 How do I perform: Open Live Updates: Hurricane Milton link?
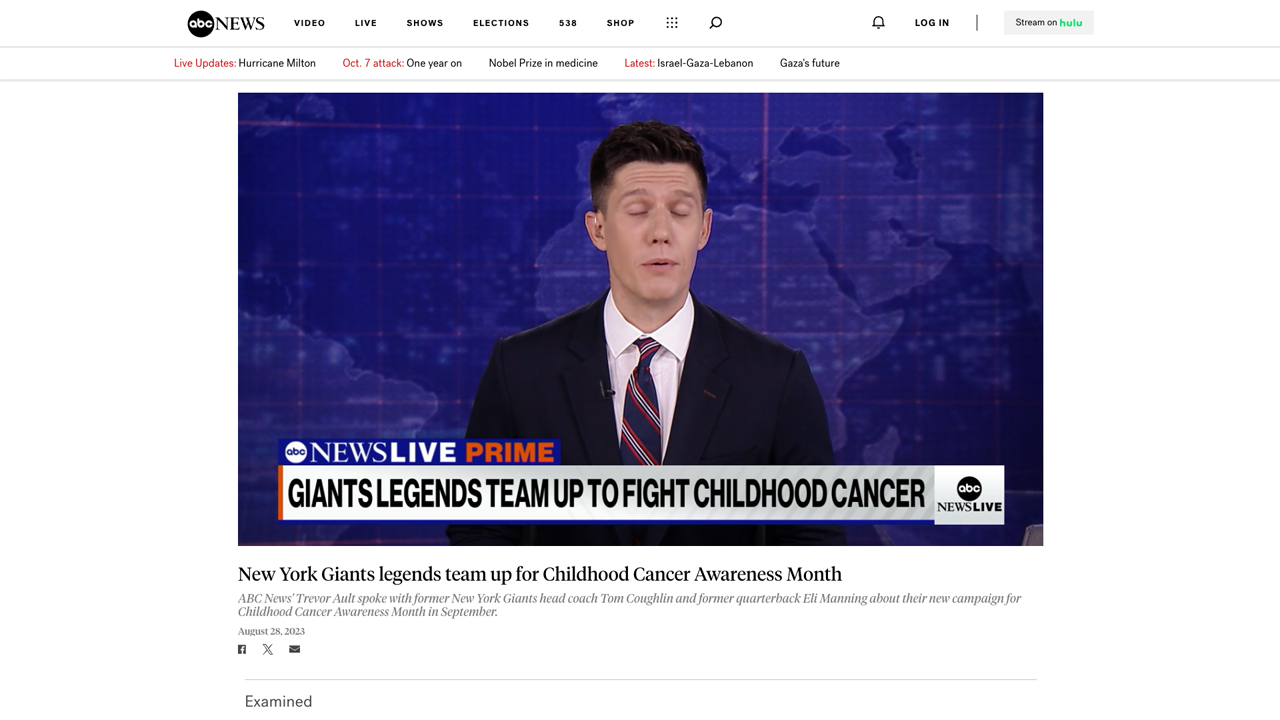[x=245, y=63]
